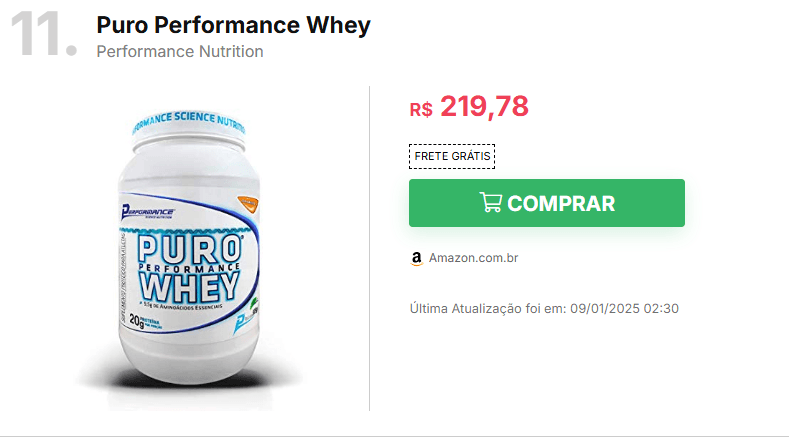The width and height of the screenshot is (789, 442).
Task: Click the shopping cart icon inside COMPRAR
Action: [x=490, y=202]
